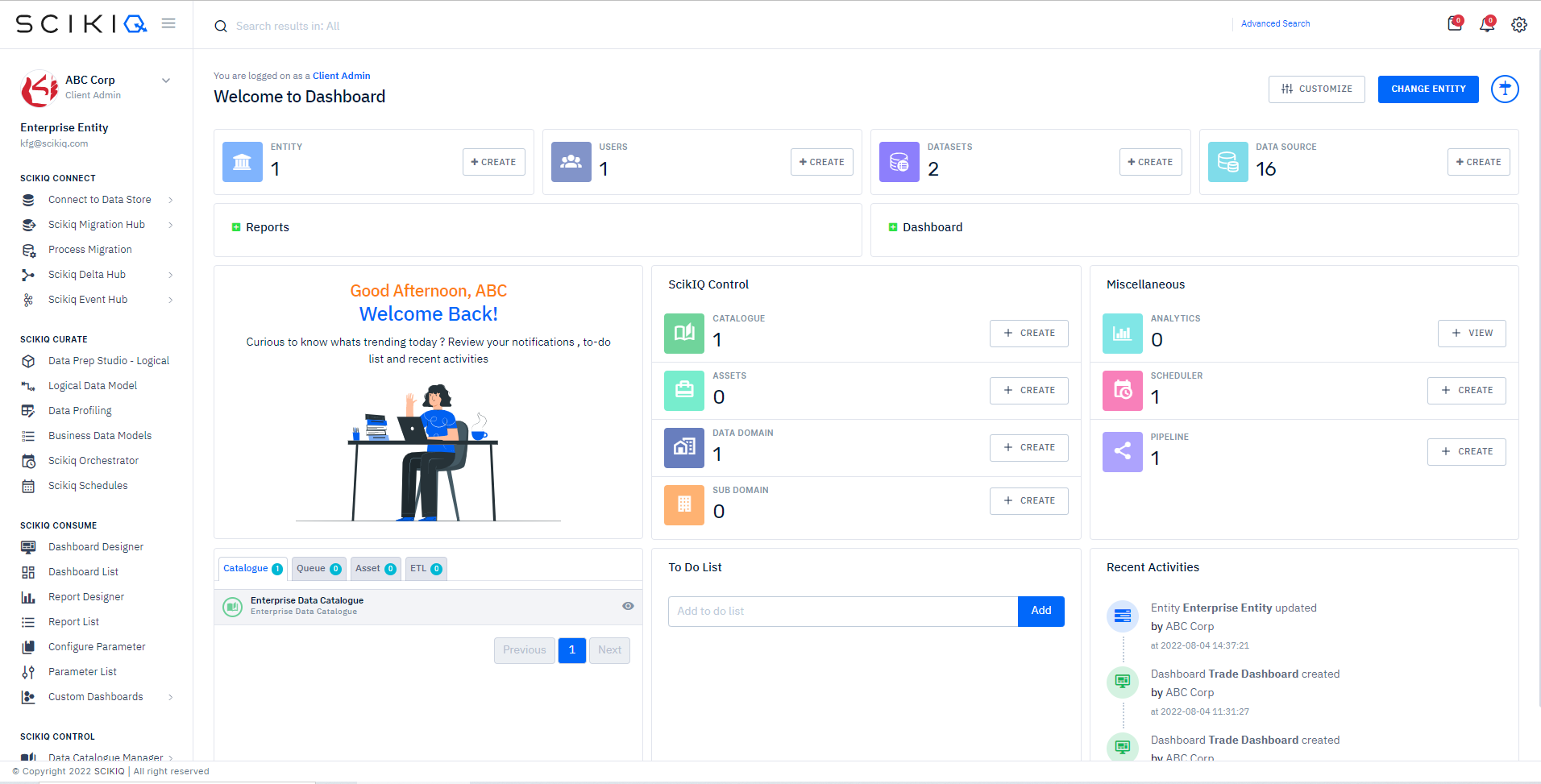Toggle visibility of Enterprise Data Catalogue entry
Image resolution: width=1541 pixels, height=784 pixels.
pos(628,606)
